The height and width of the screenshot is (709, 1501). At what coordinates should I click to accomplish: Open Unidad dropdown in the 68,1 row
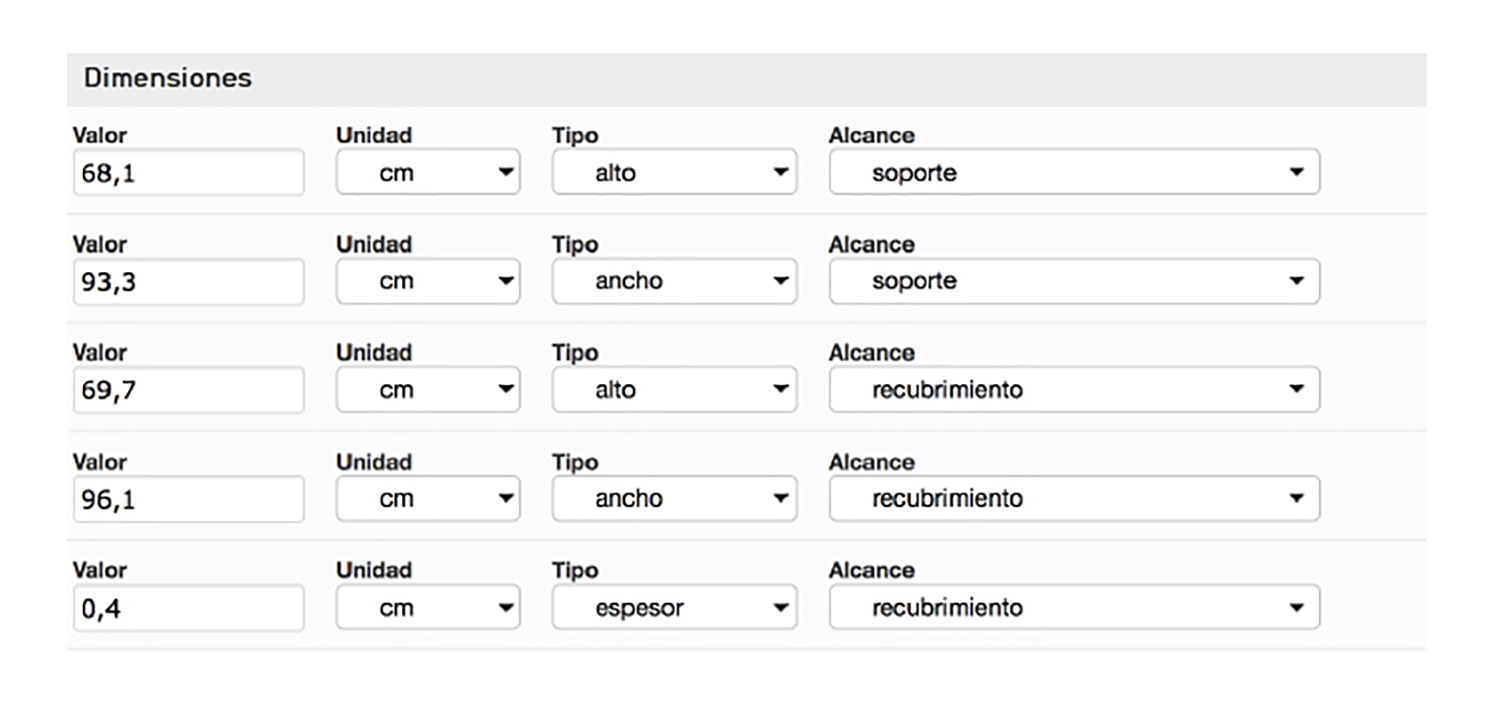tap(428, 173)
